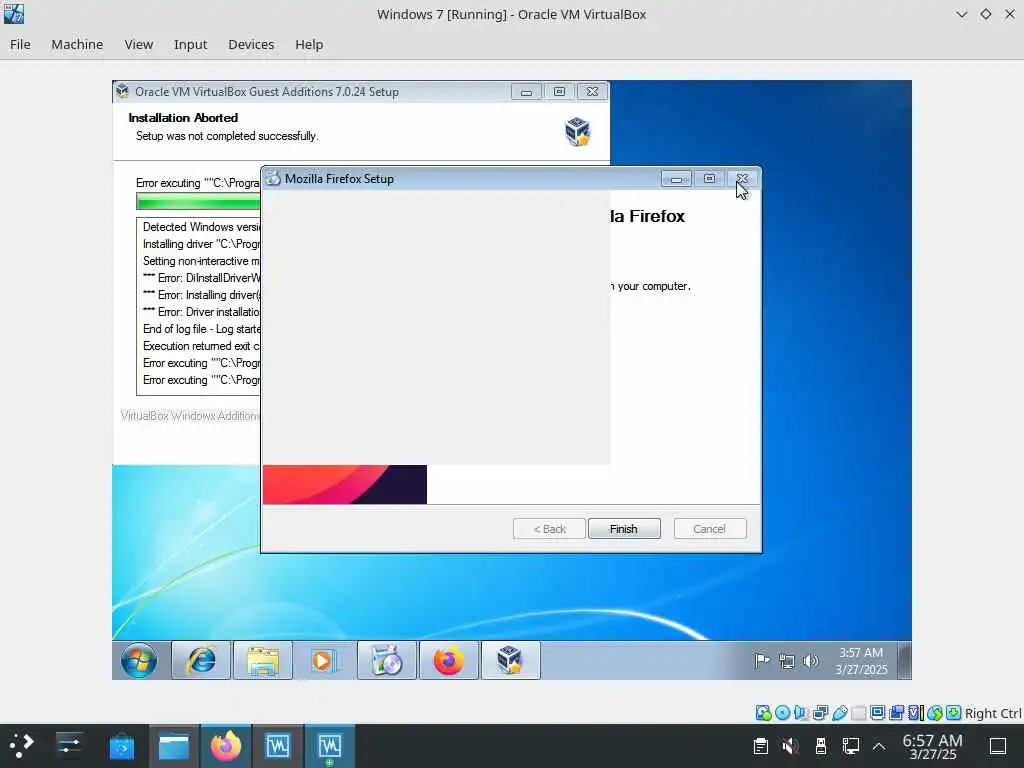Select the 'Execution returned exit c' log line
The image size is (1024, 768).
[201, 345]
